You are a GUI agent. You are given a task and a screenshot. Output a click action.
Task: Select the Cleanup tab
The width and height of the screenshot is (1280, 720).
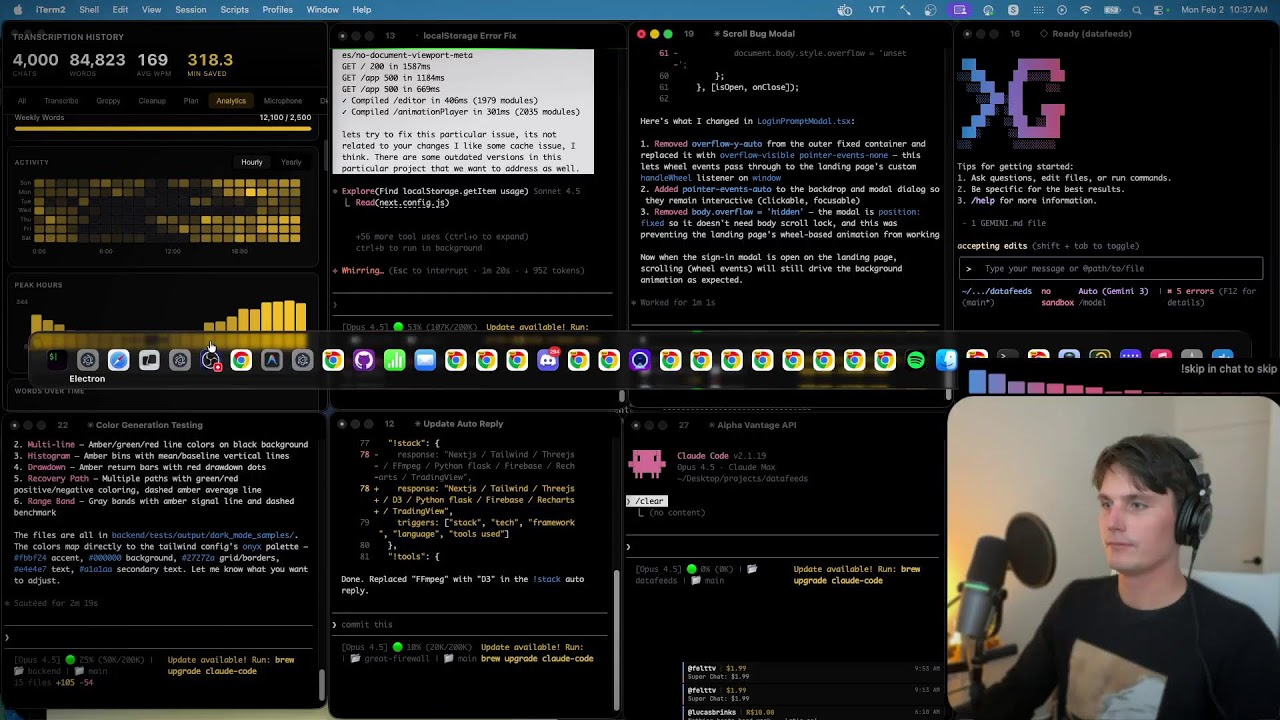click(152, 101)
